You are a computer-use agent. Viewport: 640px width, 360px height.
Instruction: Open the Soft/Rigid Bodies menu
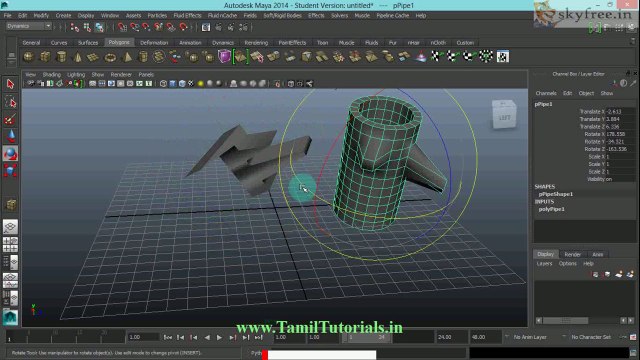click(282, 16)
